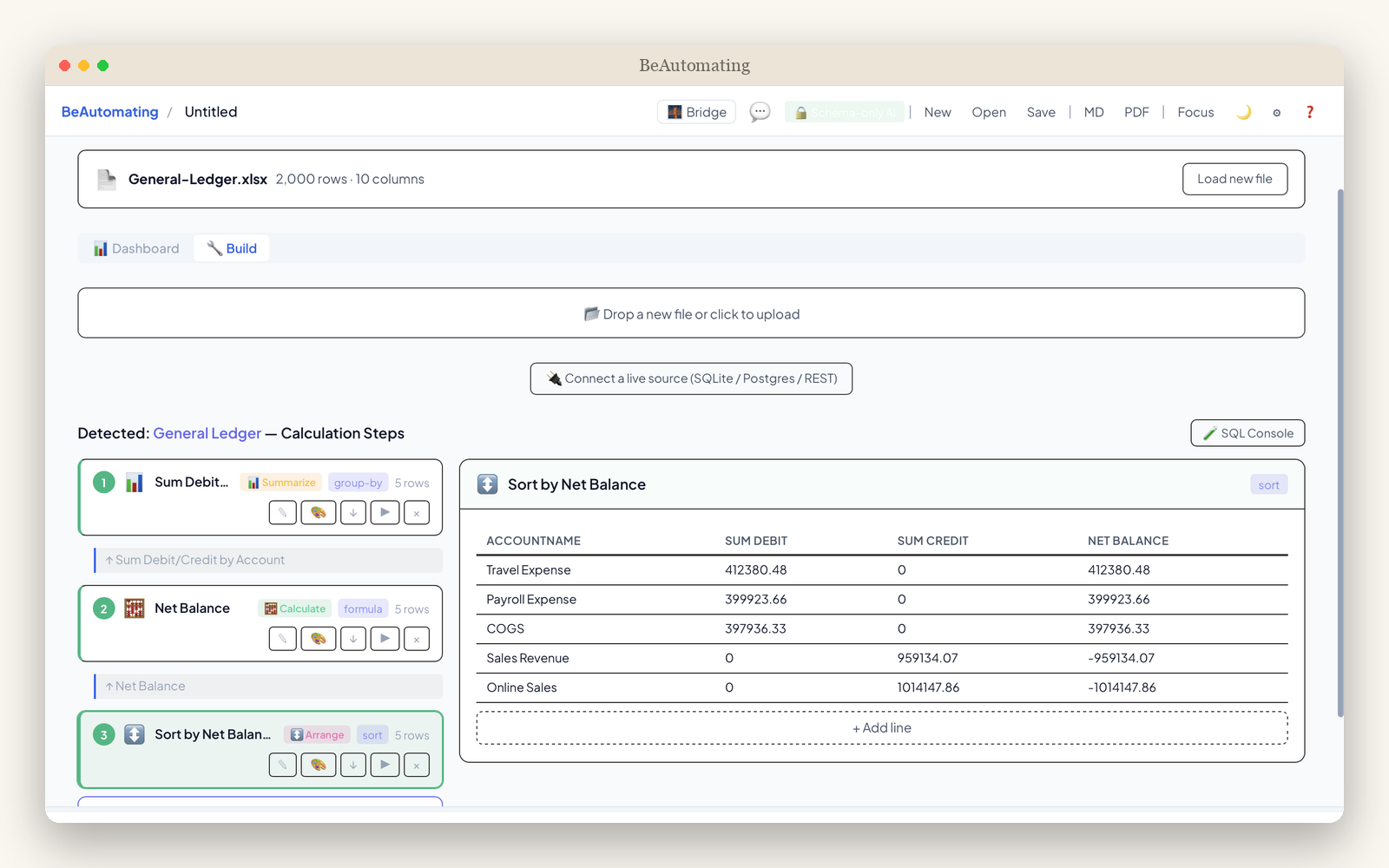The width and height of the screenshot is (1389, 868).
Task: Click the page vertical scrollbar
Action: pyautogui.click(x=1340, y=452)
